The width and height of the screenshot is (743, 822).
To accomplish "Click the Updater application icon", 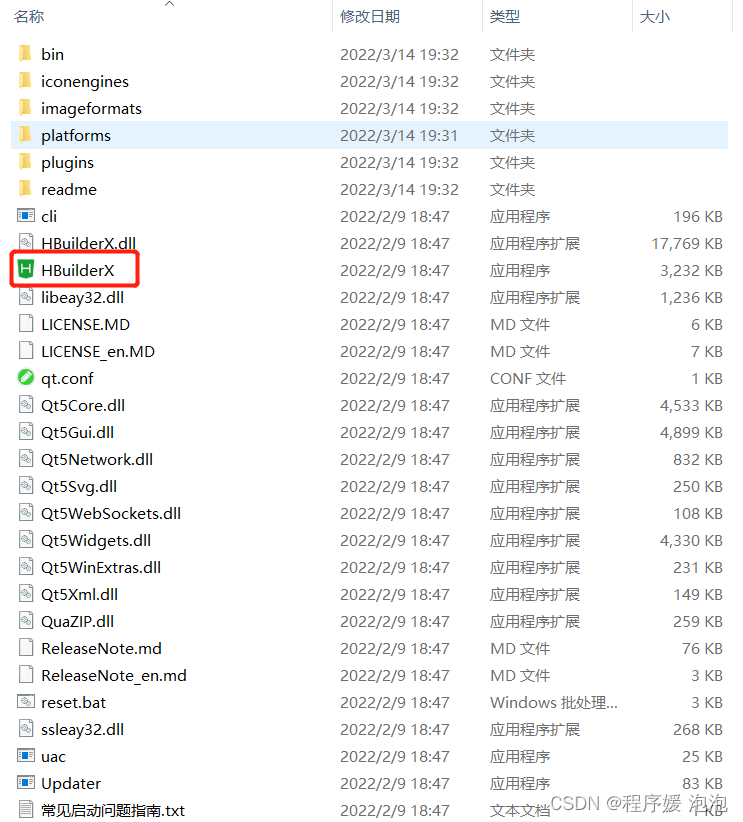I will (x=26, y=783).
